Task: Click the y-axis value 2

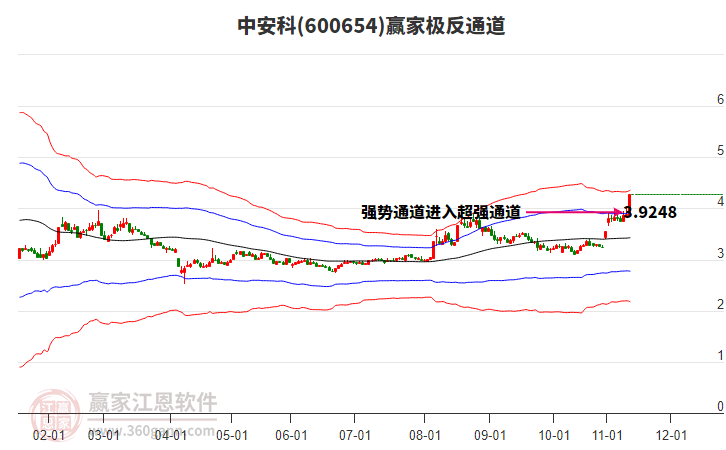Action: [x=720, y=304]
